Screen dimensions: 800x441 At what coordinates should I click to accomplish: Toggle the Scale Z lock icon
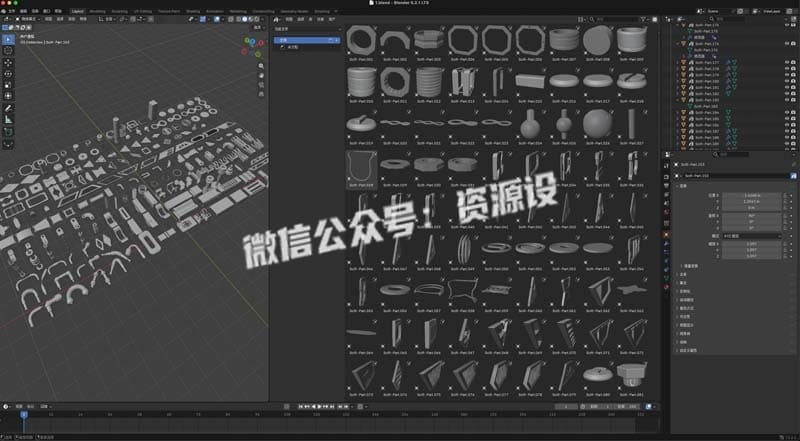pos(785,256)
